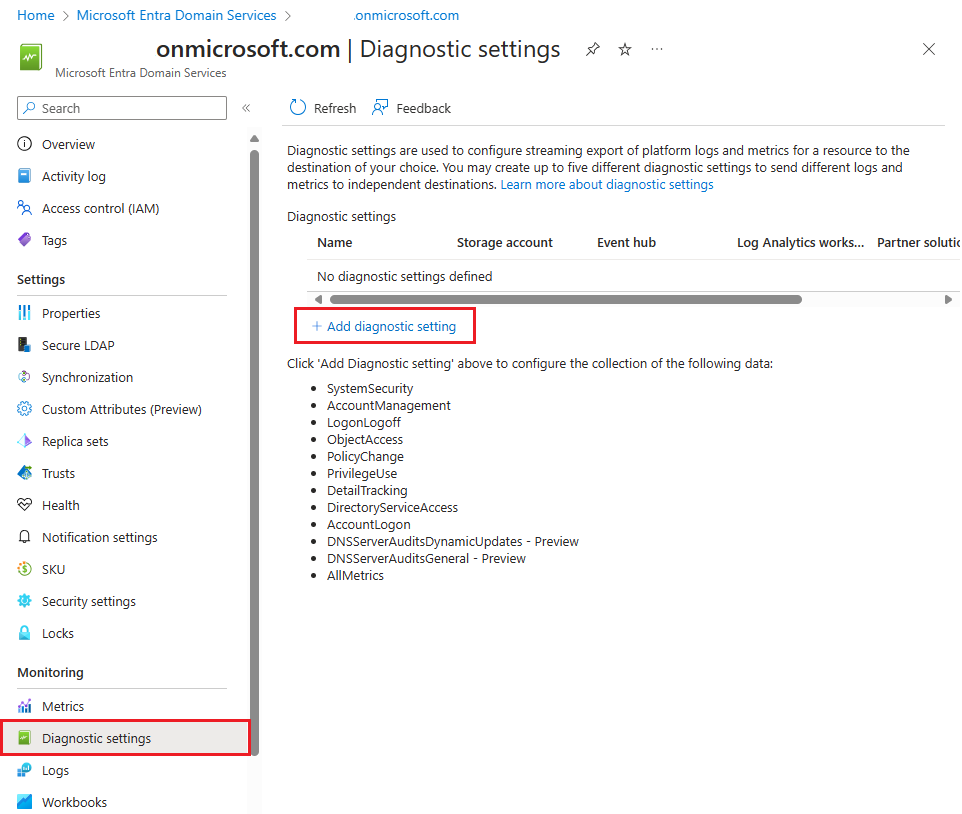Collapse the sidebar using the double chevron
Screen dimensions: 962x814
[245, 108]
